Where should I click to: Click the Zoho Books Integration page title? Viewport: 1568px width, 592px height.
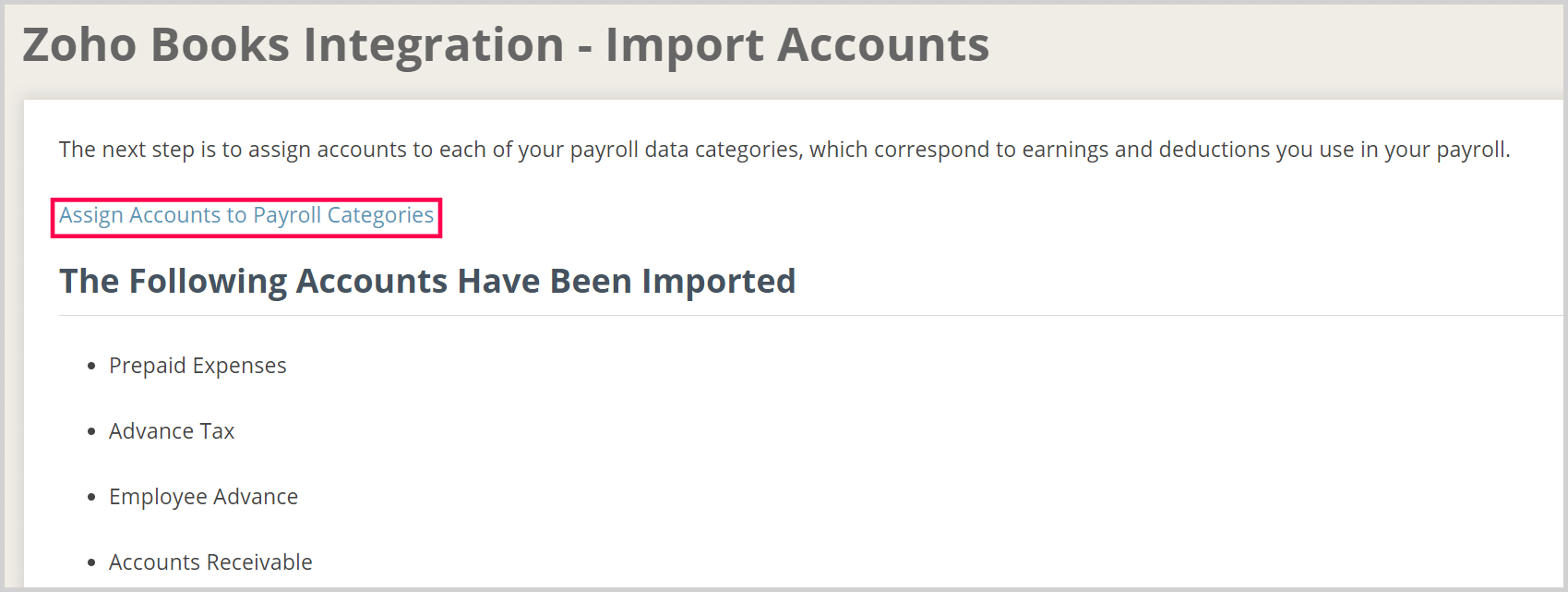pyautogui.click(x=277, y=44)
